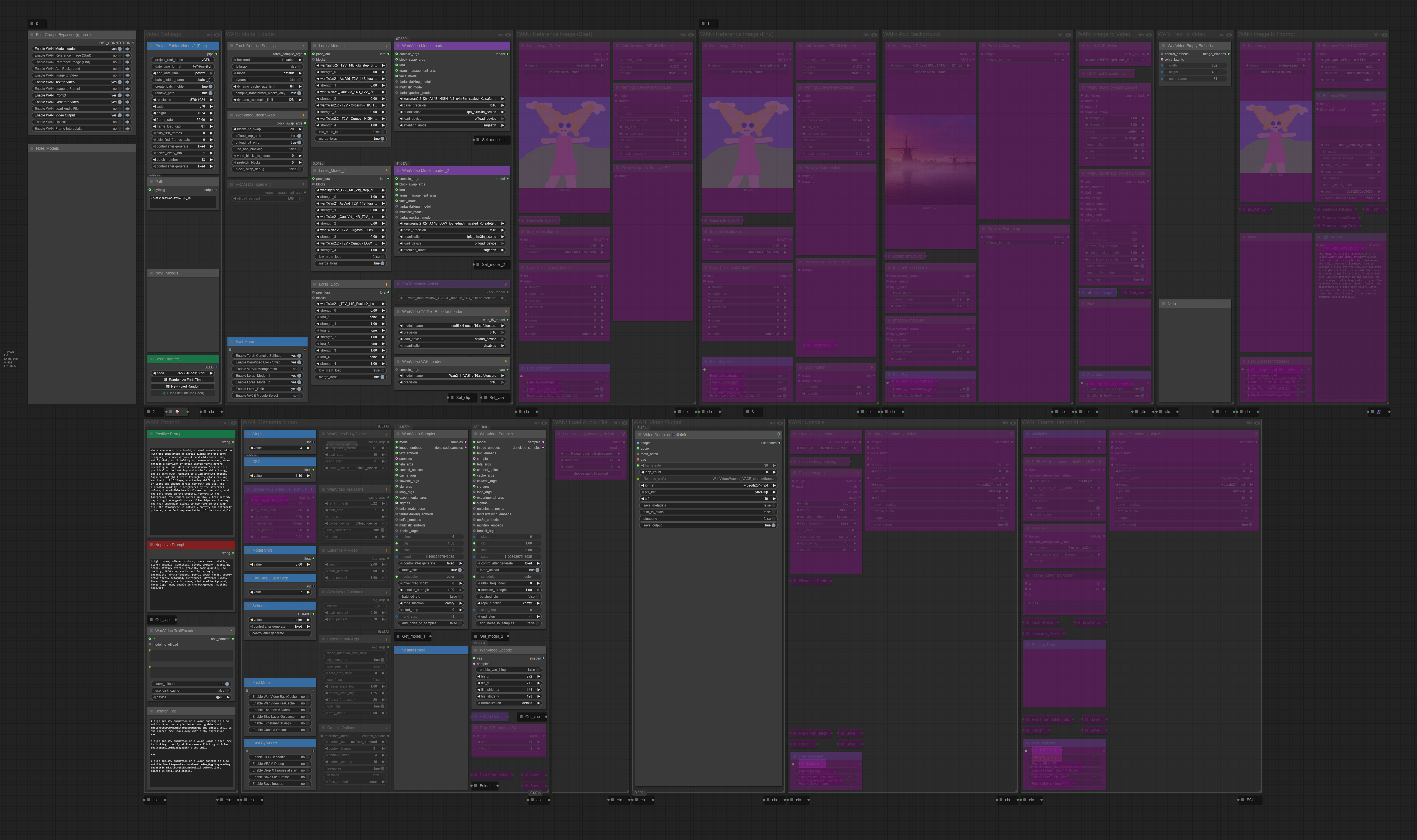
Task: Open help icon on Loras_Model_1 node
Action: click(x=387, y=46)
